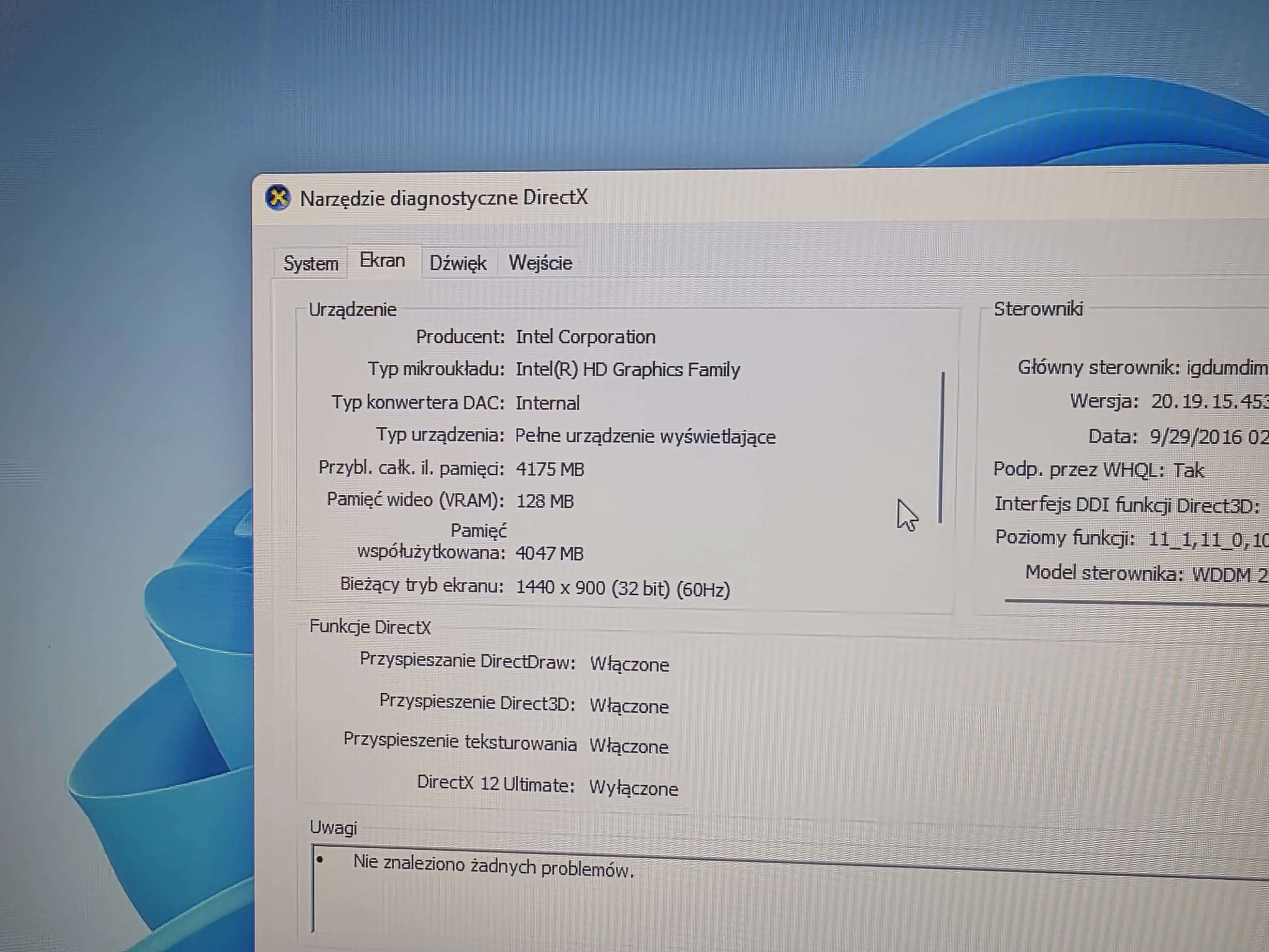Screen dimensions: 1269x952
Task: Click the Urządzenie panel vertical scrollbar
Action: click(x=941, y=447)
